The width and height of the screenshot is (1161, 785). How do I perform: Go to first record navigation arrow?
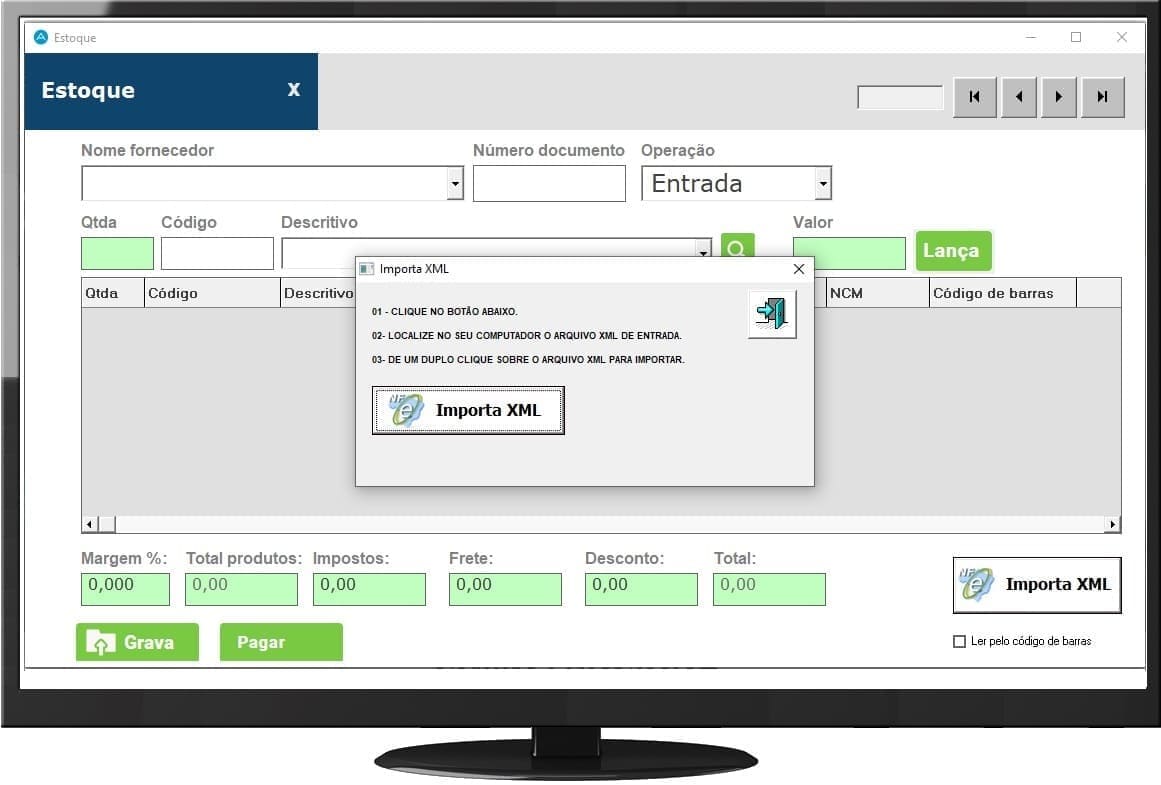[974, 97]
